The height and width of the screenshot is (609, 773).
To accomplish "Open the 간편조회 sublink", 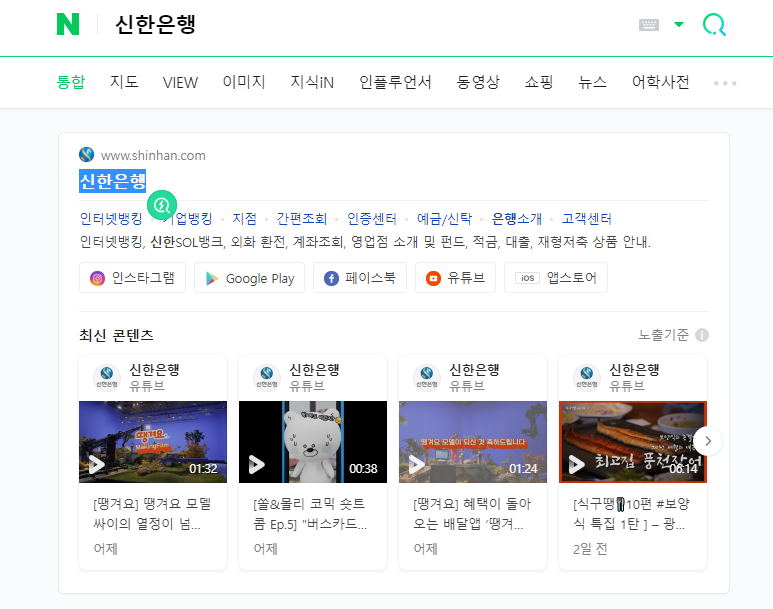I will [x=302, y=218].
